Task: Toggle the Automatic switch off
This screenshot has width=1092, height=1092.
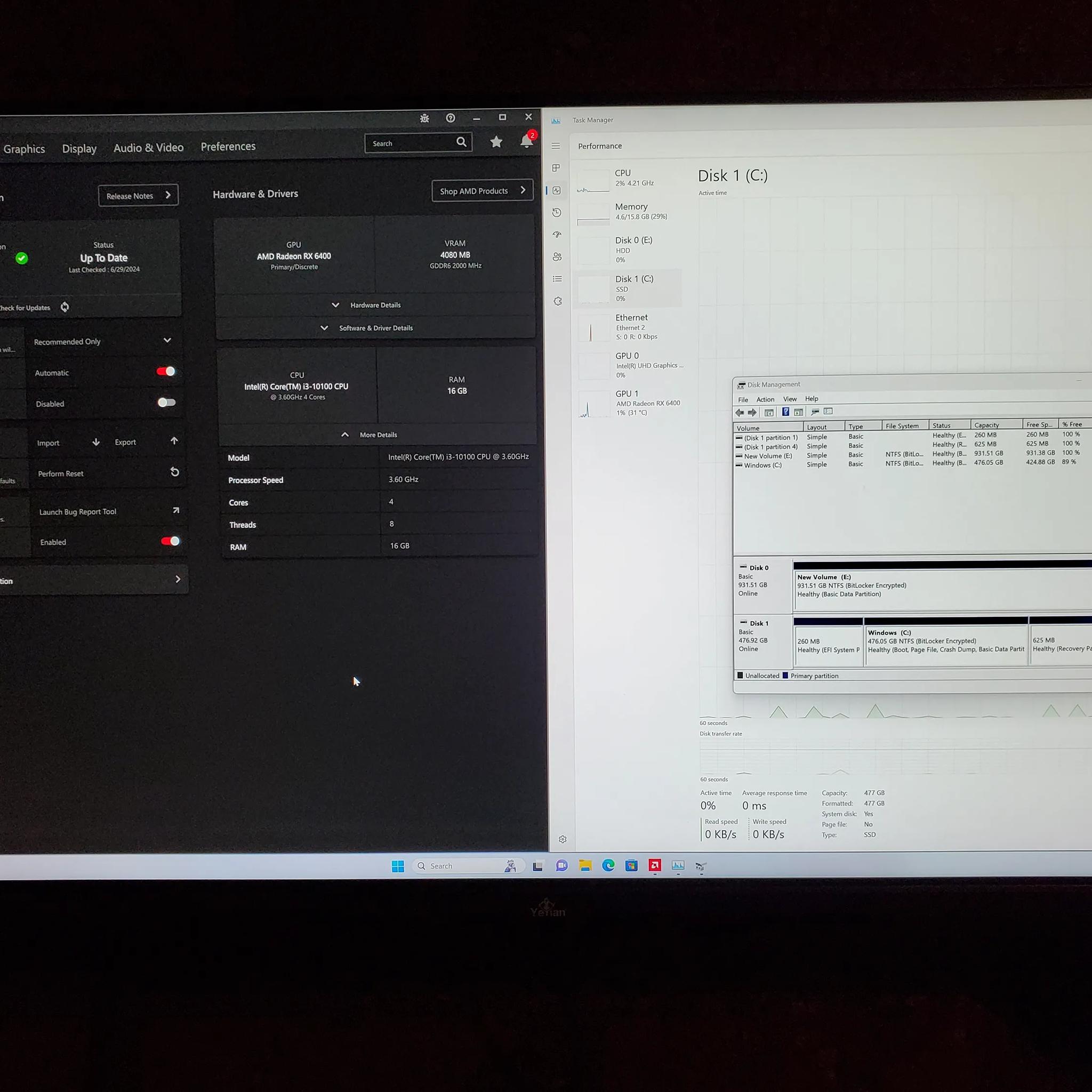Action: [x=166, y=371]
